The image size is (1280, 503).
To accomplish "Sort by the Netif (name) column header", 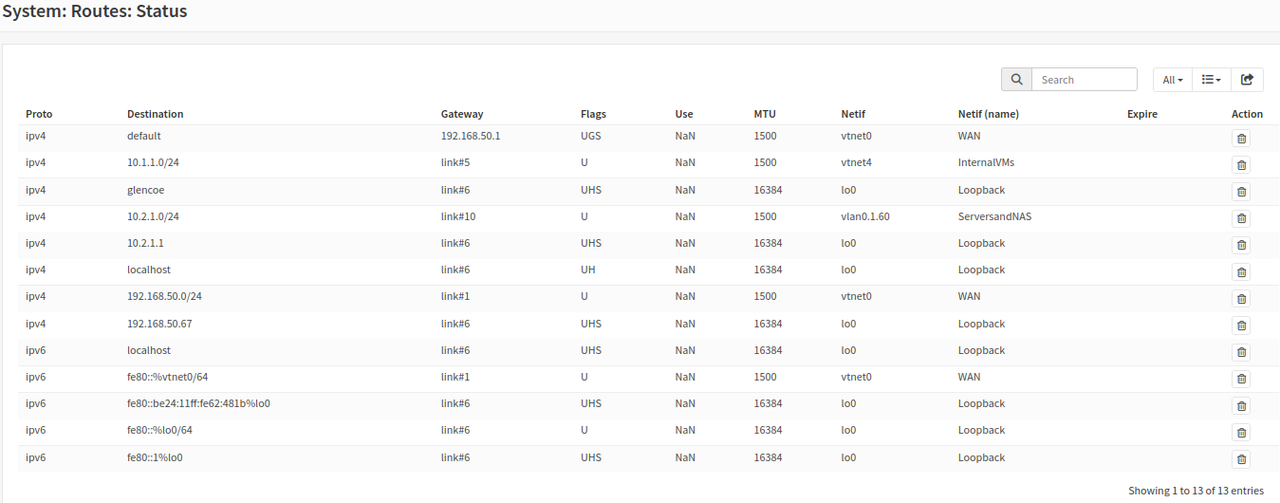I will tap(988, 114).
